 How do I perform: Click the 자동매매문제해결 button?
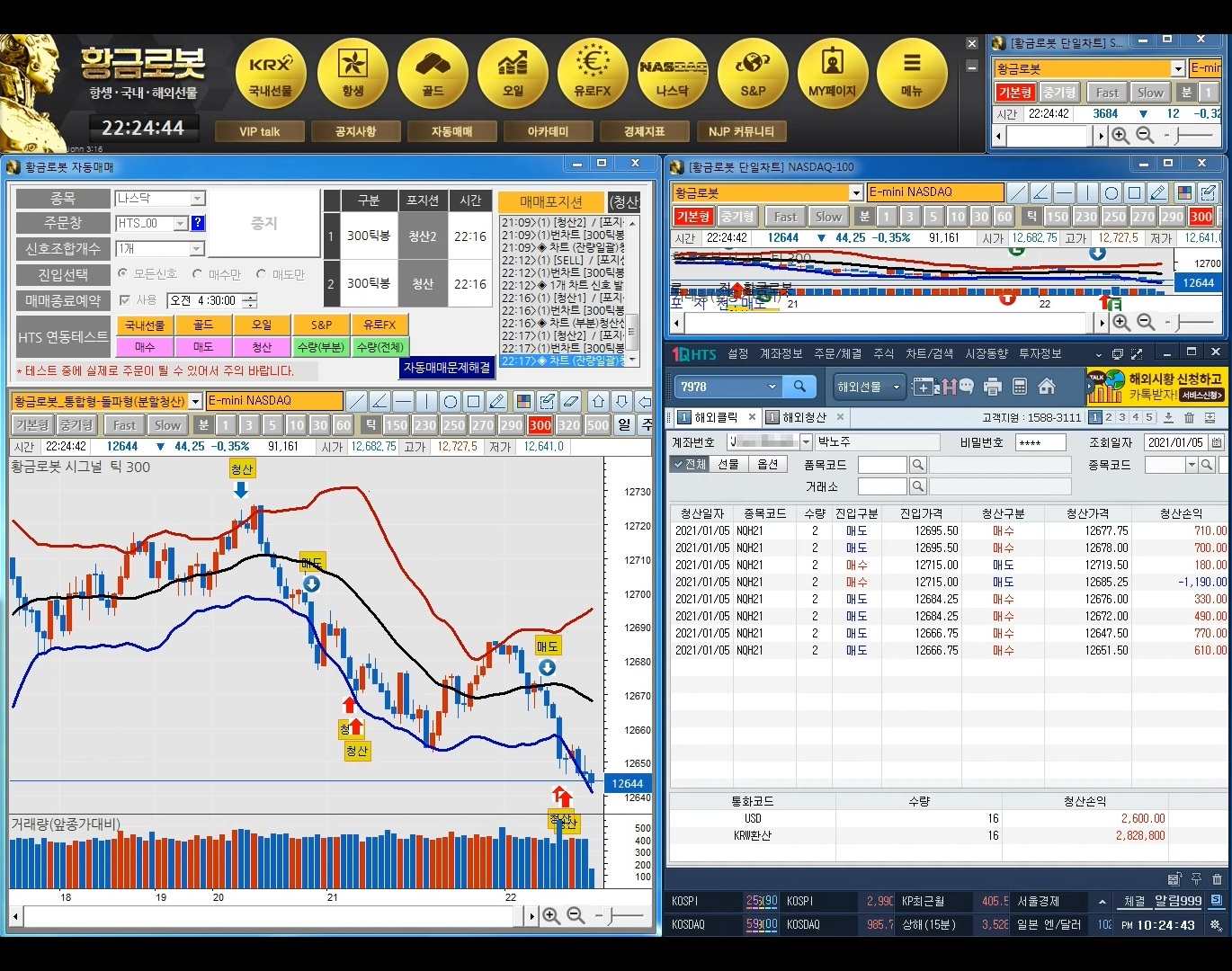point(447,368)
